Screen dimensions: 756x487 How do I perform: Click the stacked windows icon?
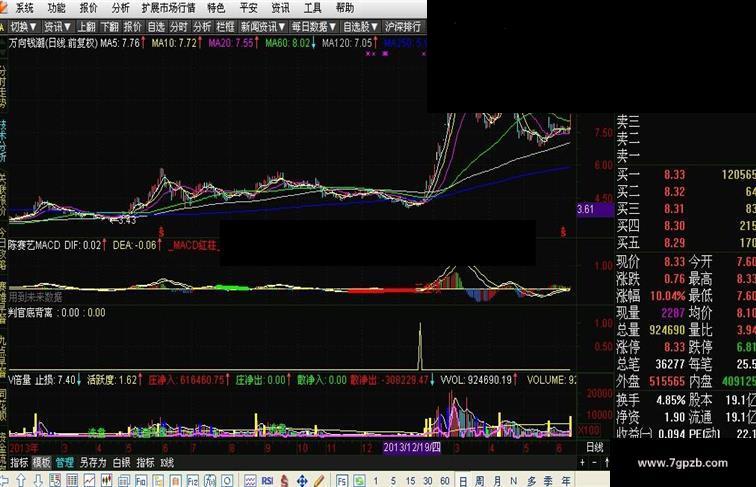click(123, 480)
